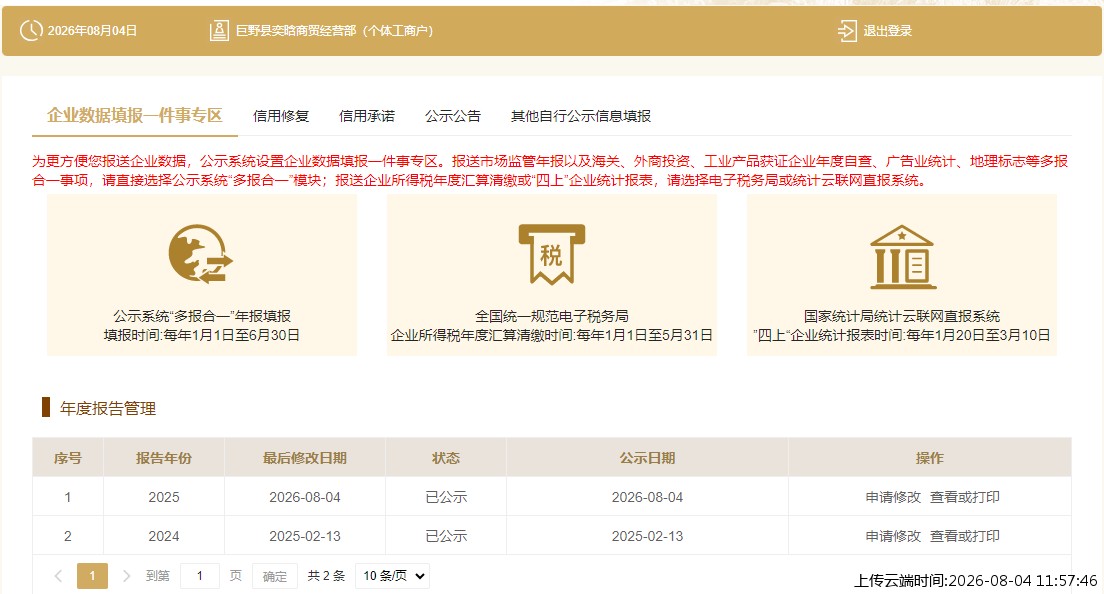The width and height of the screenshot is (1104, 594).
Task: Open the 税 electronic tax bureau icon
Action: (551, 254)
